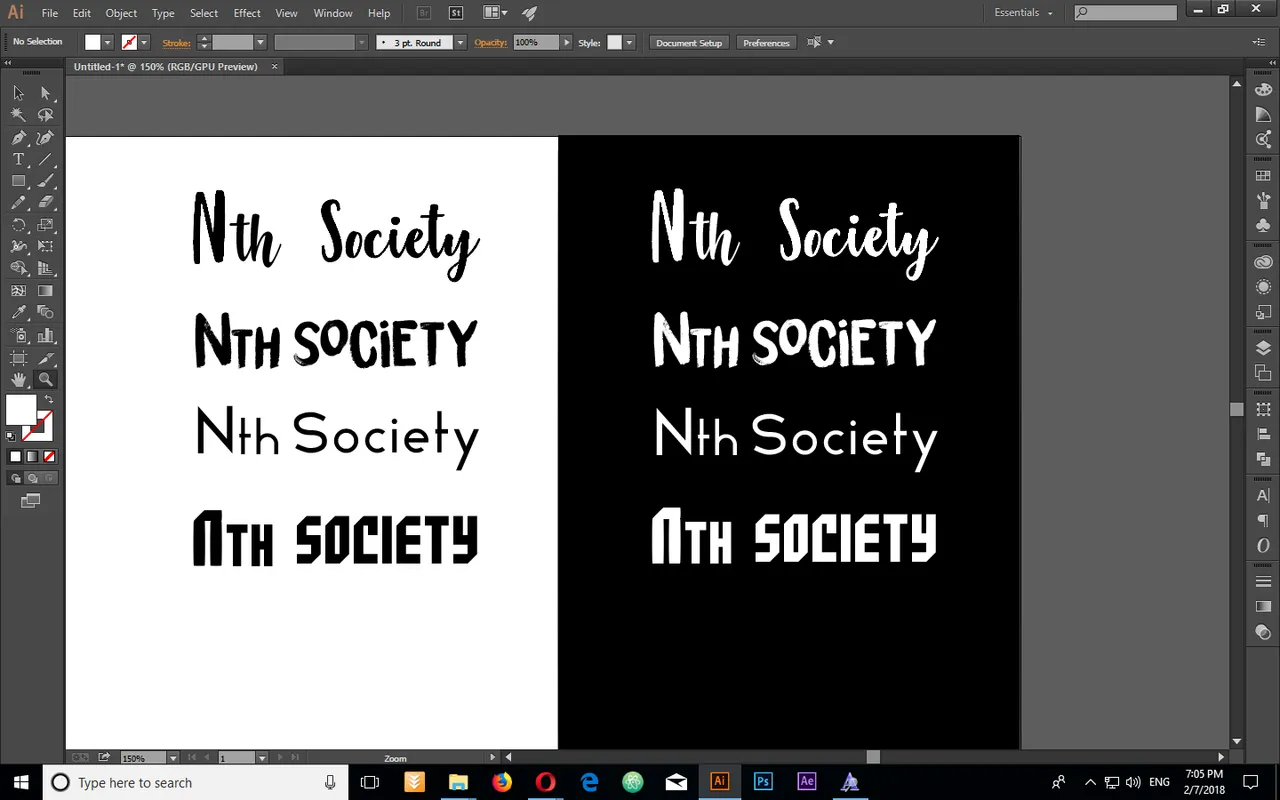Choose the Pencil tool
The image size is (1280, 800).
[x=18, y=203]
